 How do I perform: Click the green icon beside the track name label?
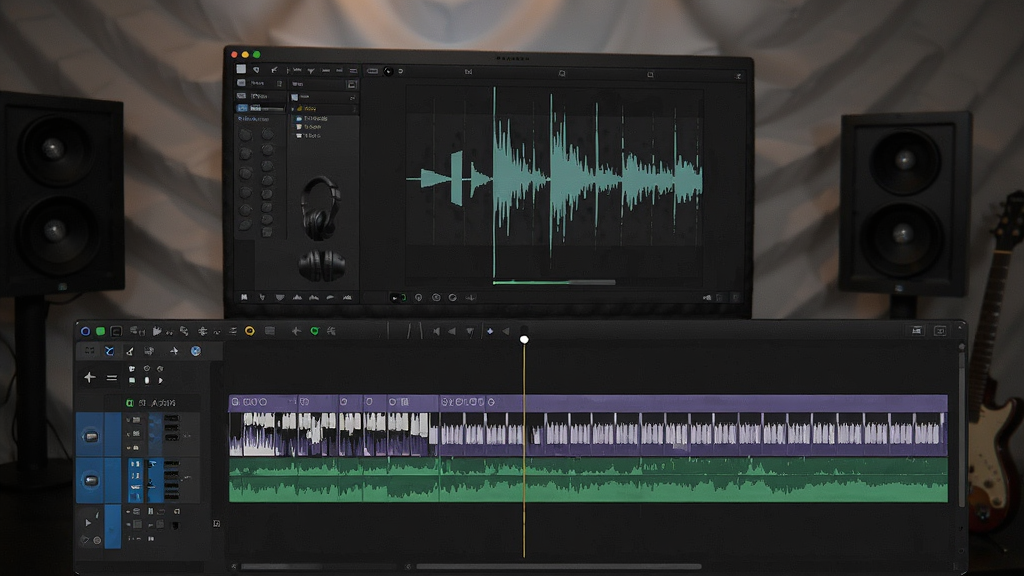point(129,403)
